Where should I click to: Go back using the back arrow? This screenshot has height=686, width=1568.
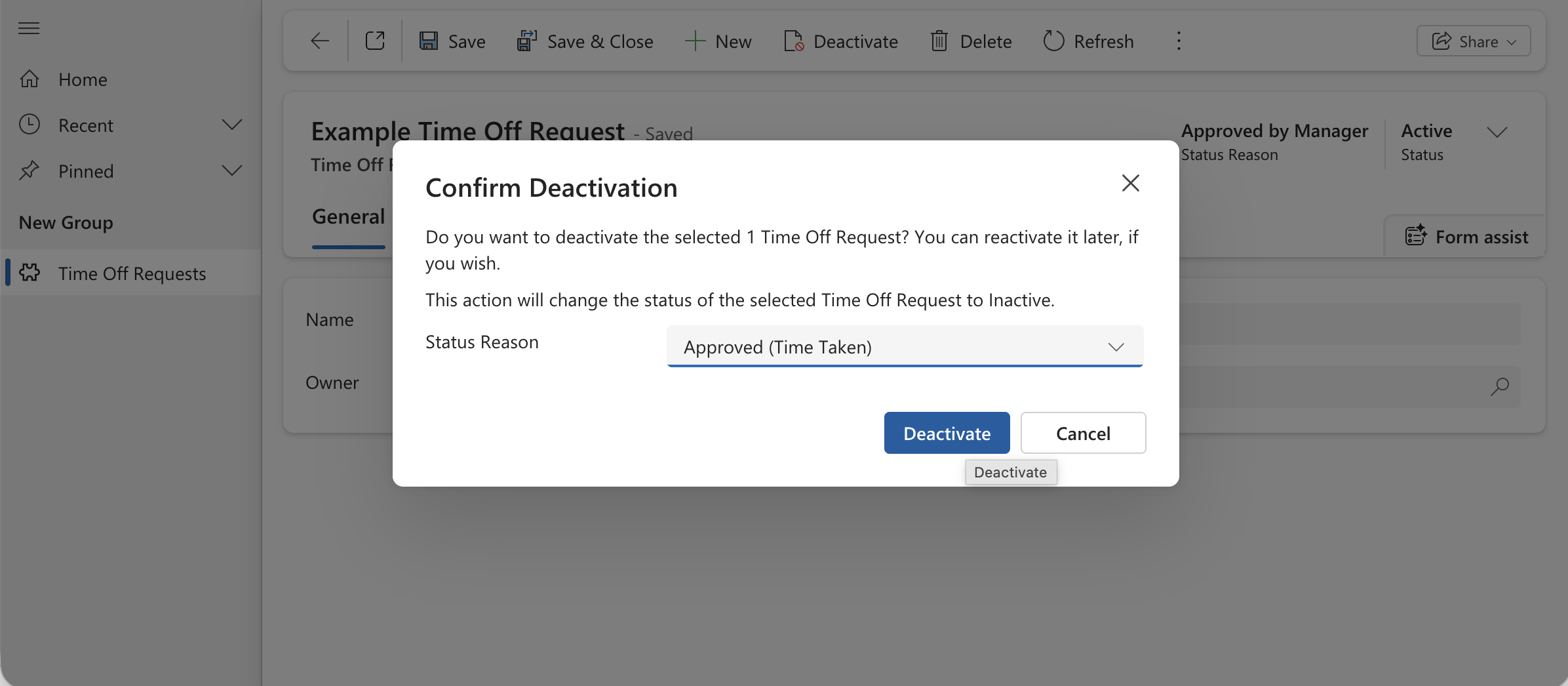[320, 41]
